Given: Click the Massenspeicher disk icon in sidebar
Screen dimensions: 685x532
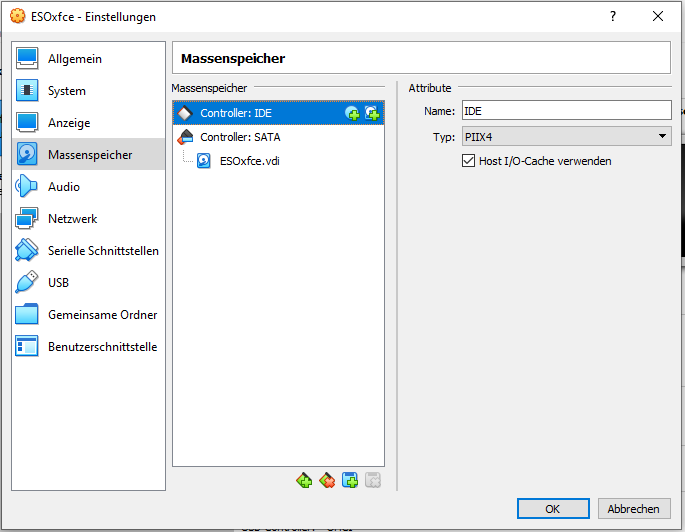Looking at the screenshot, I should [27, 154].
